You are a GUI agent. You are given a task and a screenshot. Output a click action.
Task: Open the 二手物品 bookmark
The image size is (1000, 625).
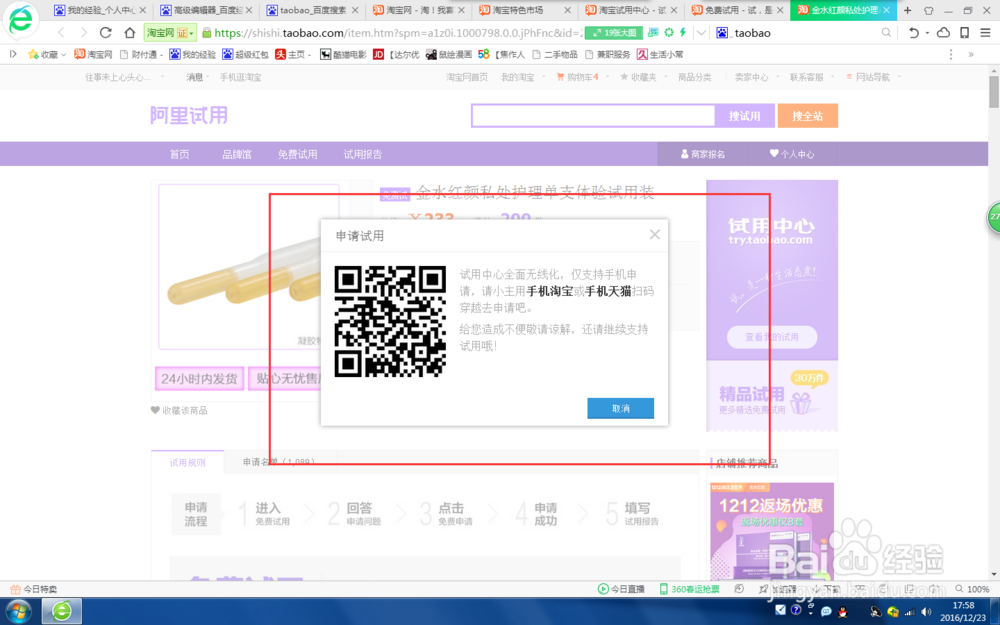(x=555, y=54)
